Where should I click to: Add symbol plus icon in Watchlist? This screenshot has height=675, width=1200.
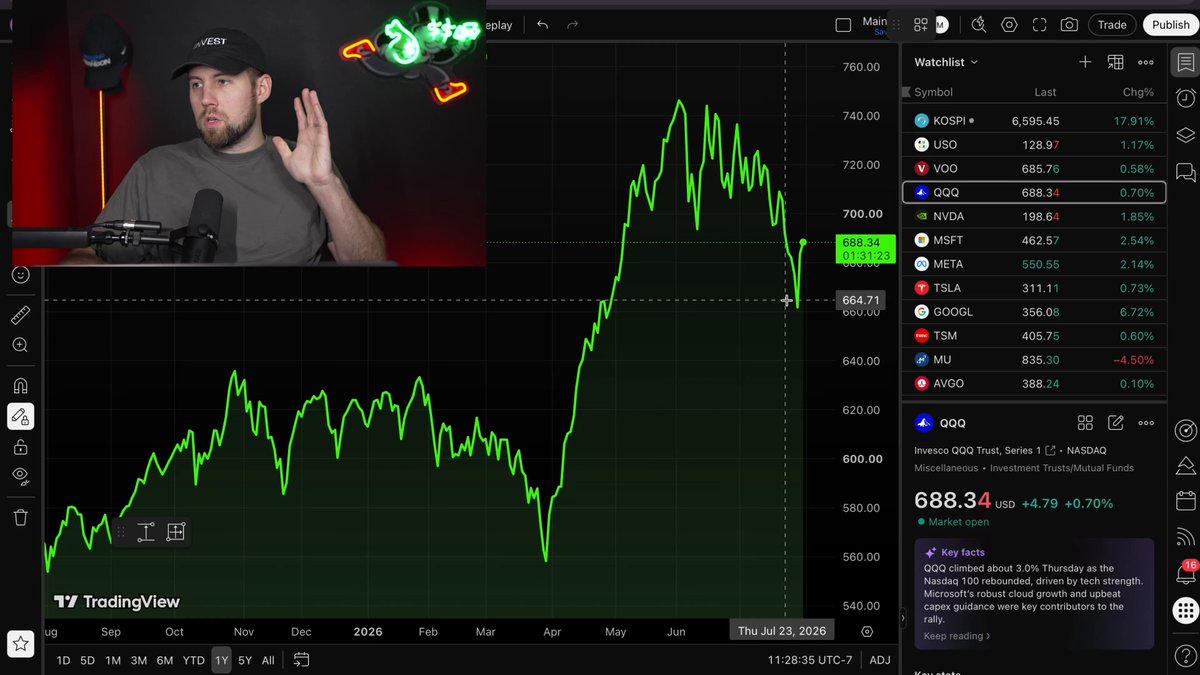point(1085,62)
